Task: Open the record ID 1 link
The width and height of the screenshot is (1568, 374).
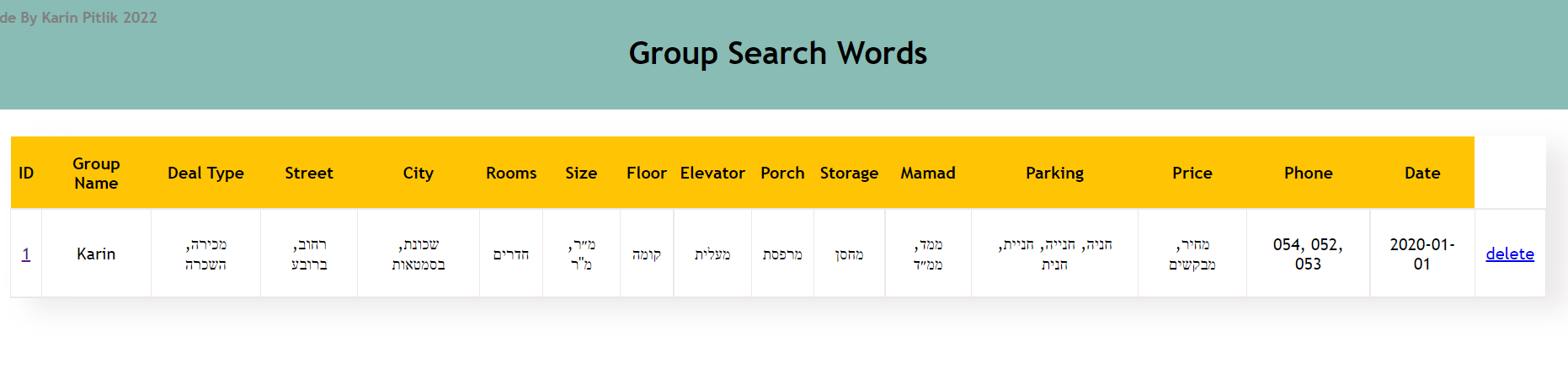Action: point(26,254)
